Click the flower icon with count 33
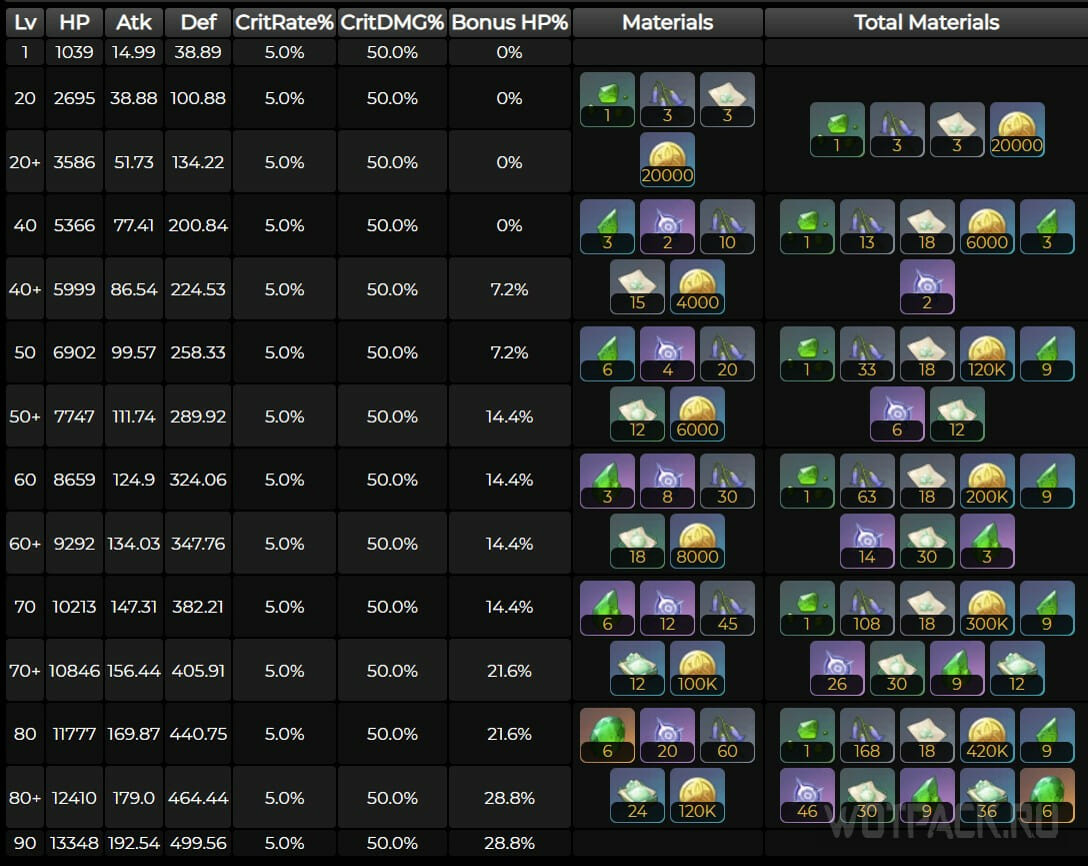The width and height of the screenshot is (1088, 866). coord(867,353)
